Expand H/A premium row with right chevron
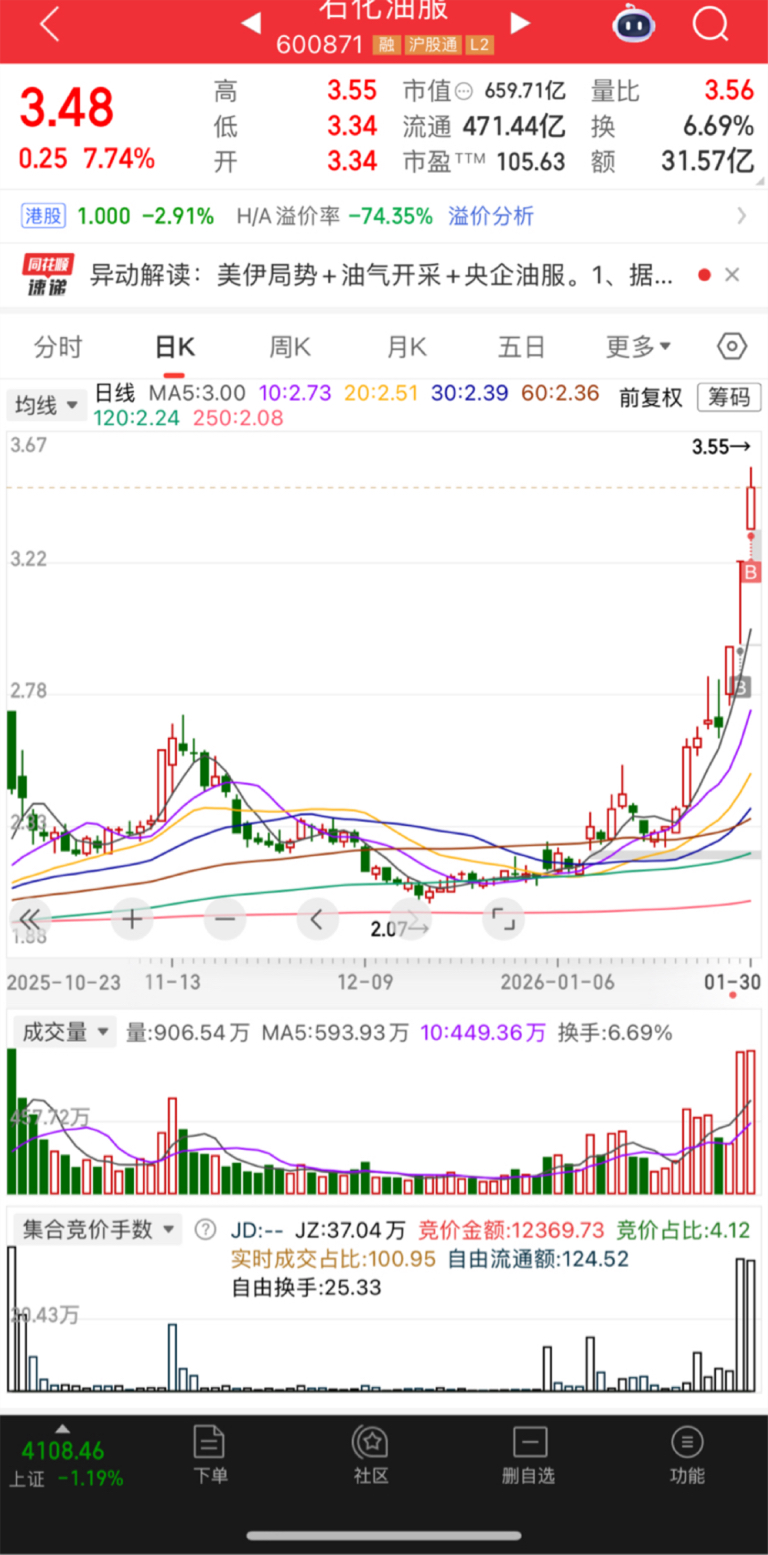Image resolution: width=768 pixels, height=1555 pixels. (x=741, y=216)
